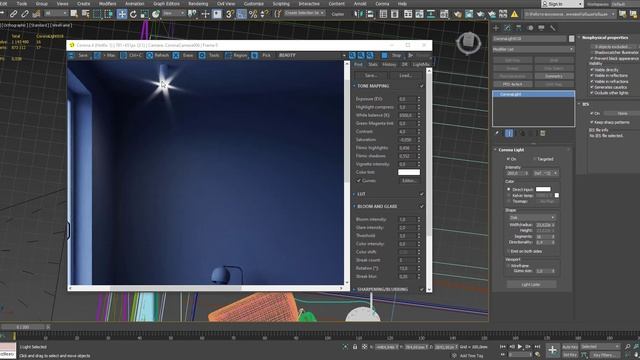Toggle the Curves checkbox in VFB
640x360 pixels.
pos(359,180)
